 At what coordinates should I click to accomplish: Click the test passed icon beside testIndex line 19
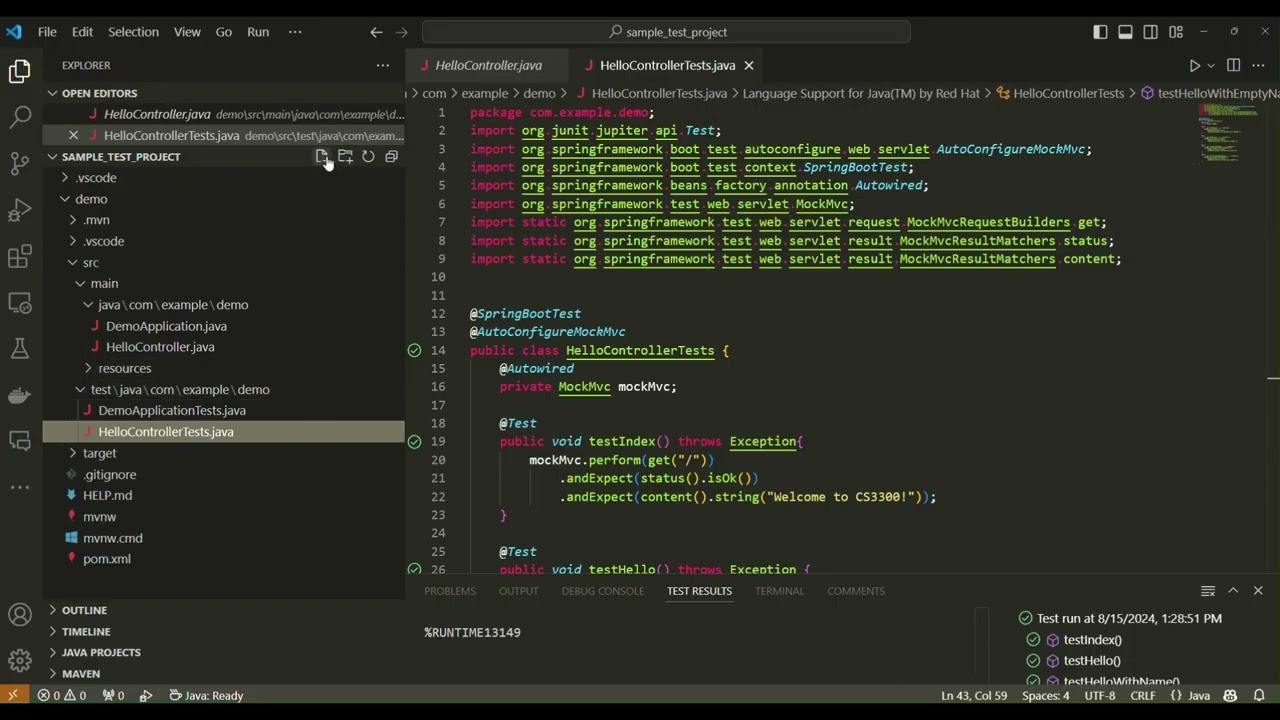[x=414, y=441]
